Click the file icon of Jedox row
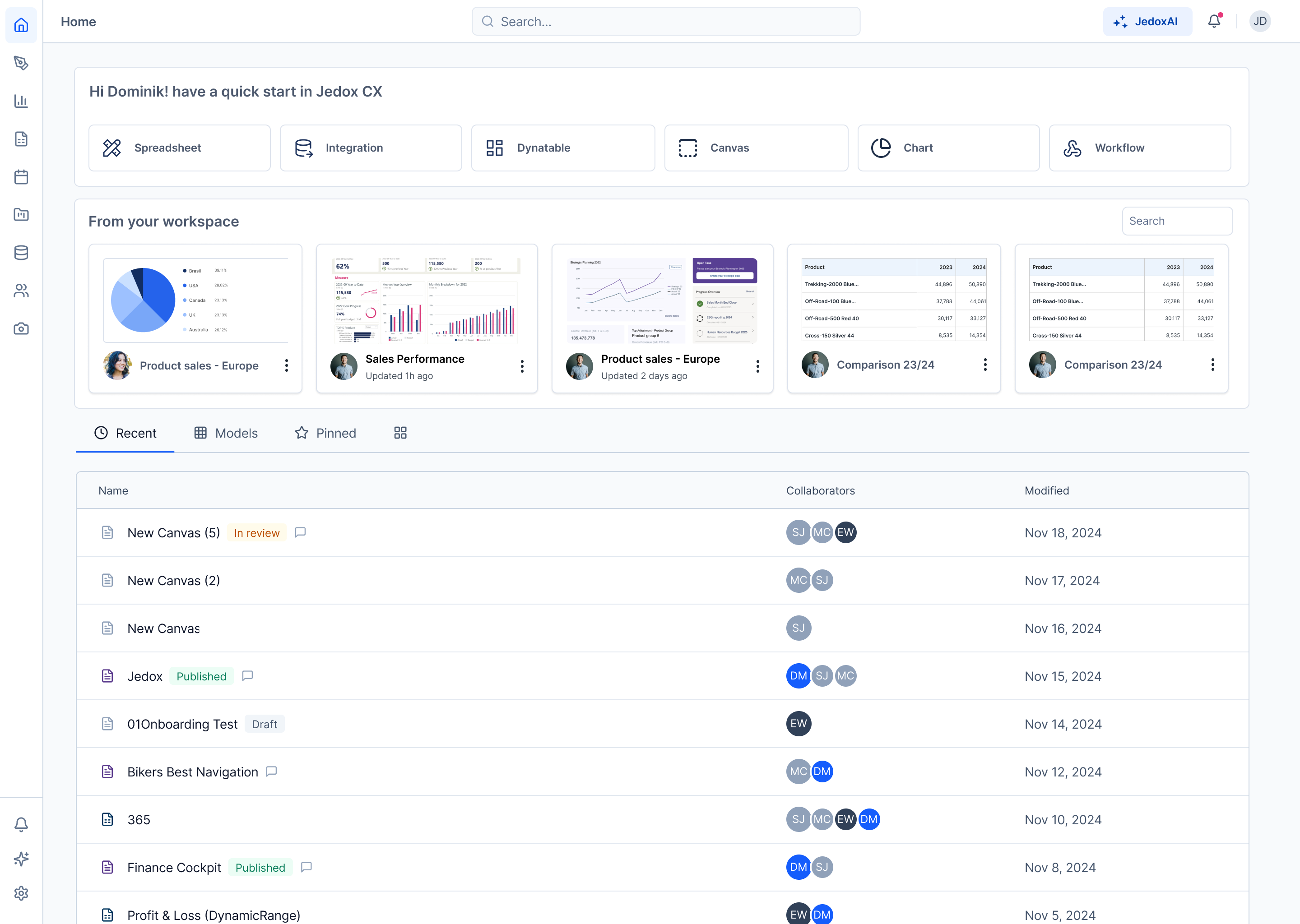1300x924 pixels. point(107,676)
